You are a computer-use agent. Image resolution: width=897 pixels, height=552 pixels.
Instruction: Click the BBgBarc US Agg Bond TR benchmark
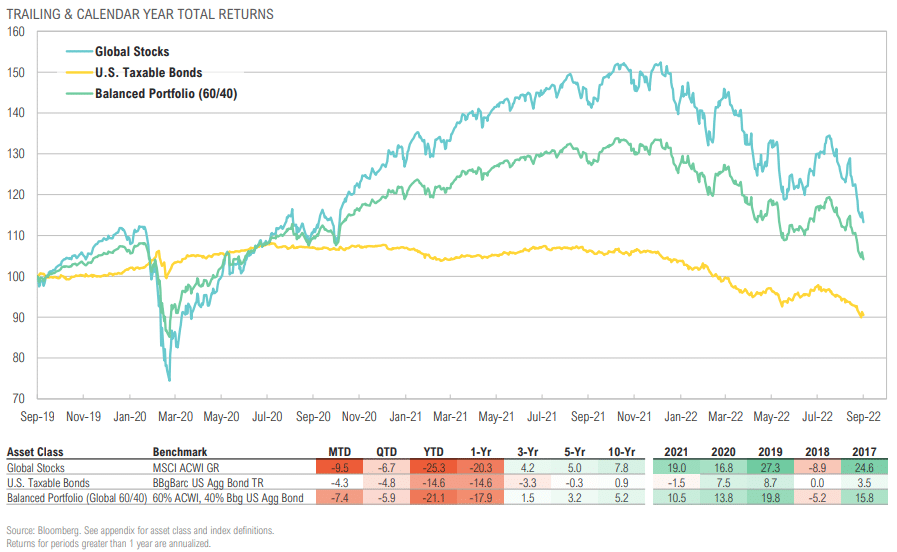pyautogui.click(x=208, y=483)
